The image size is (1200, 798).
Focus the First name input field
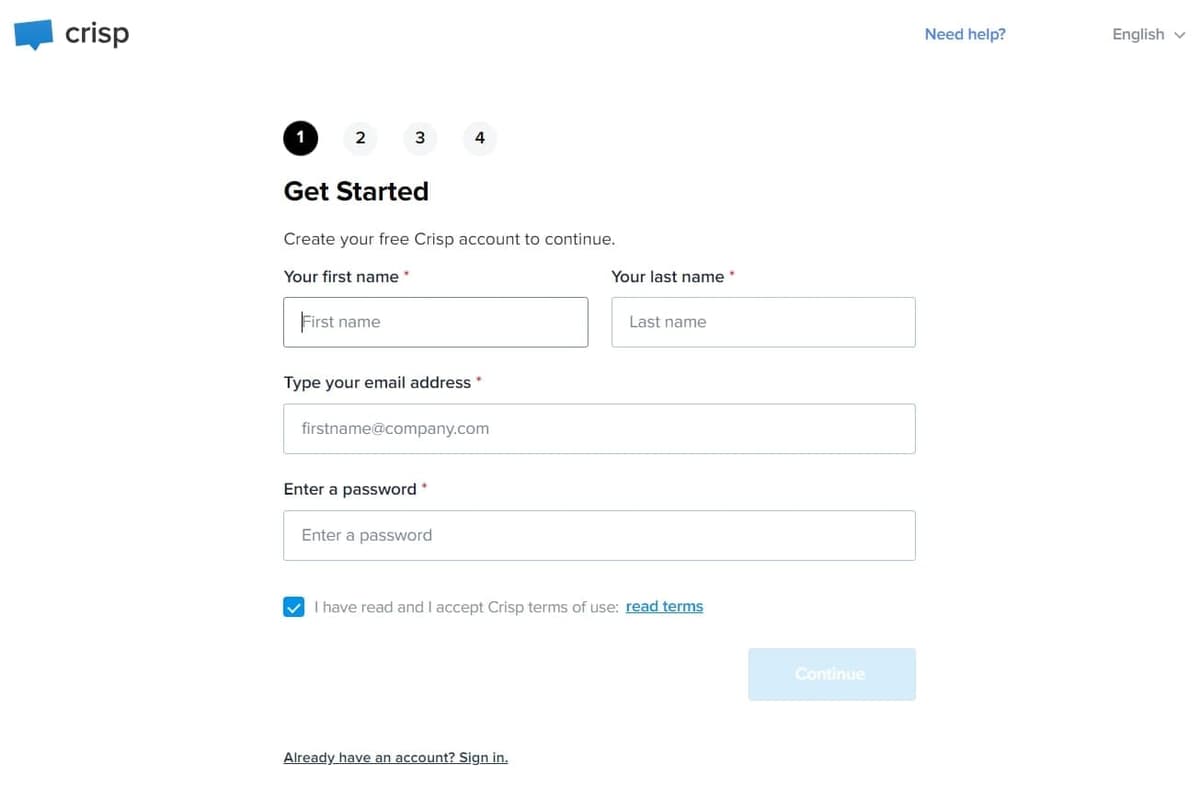[x=436, y=322]
